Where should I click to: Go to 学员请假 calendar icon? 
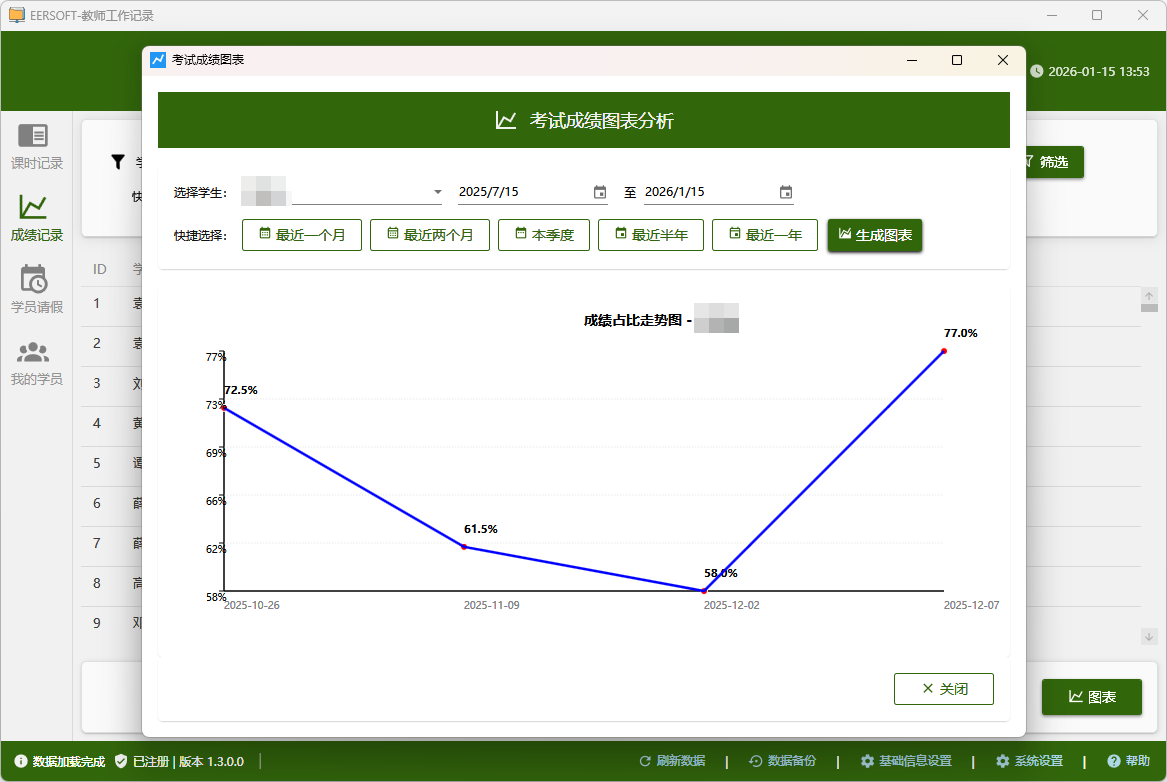pos(33,279)
